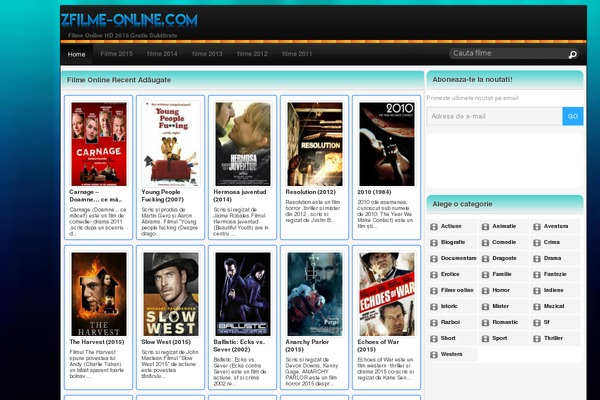Image resolution: width=600 pixels, height=400 pixels.
Task: Focus the Adresa de e-mail field
Action: pyautogui.click(x=494, y=116)
